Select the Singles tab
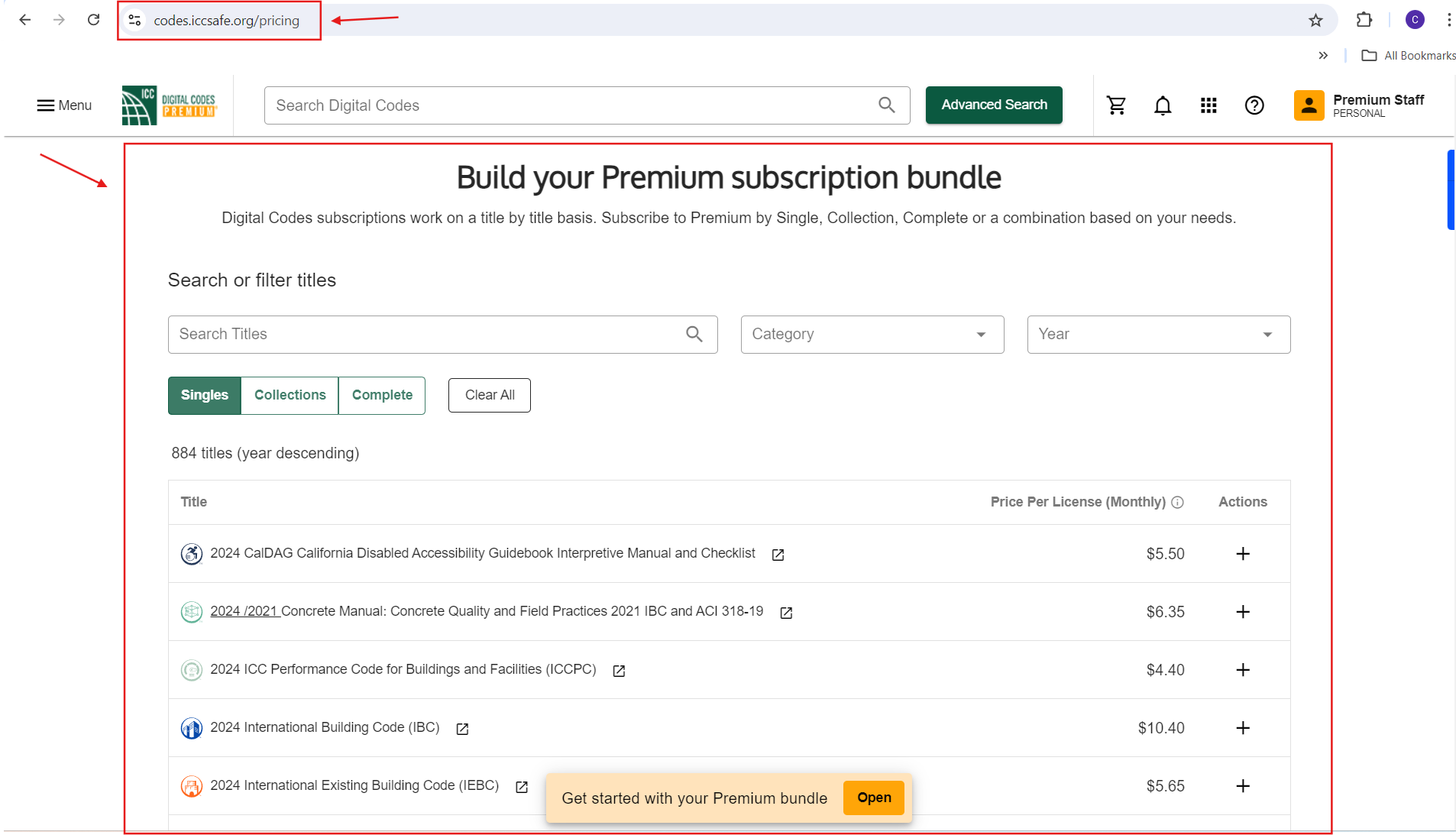 204,395
